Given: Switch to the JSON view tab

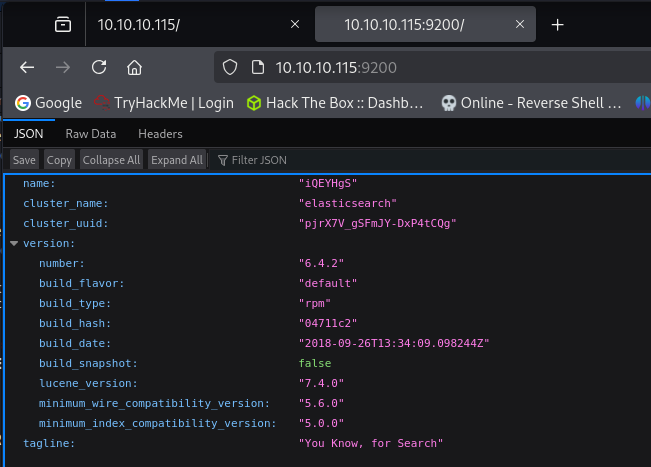Looking at the screenshot, I should [29, 134].
